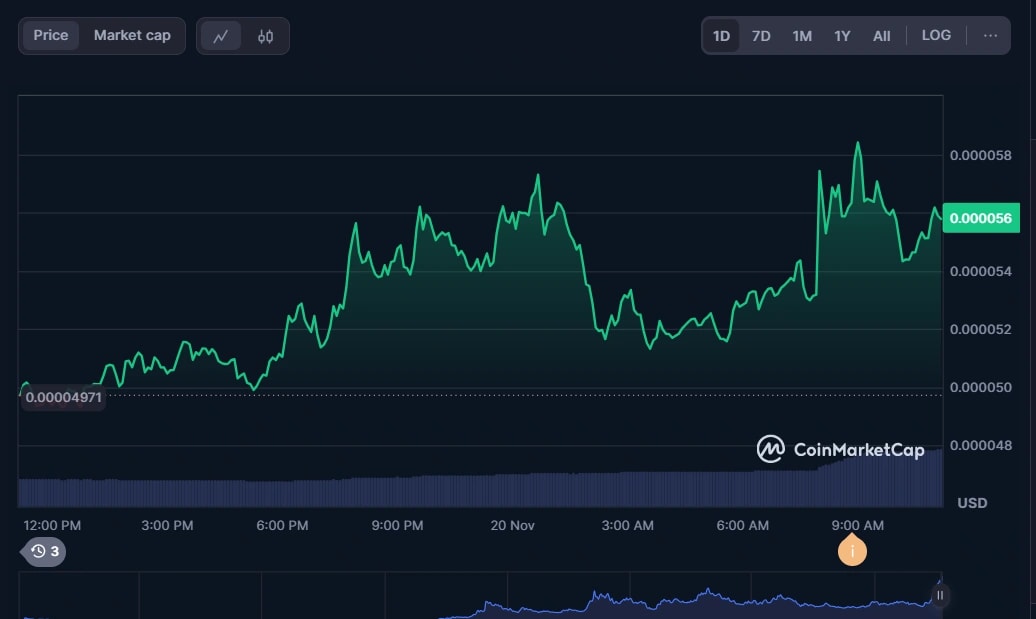Display the All time range
Image resolution: width=1036 pixels, height=619 pixels.
(881, 36)
